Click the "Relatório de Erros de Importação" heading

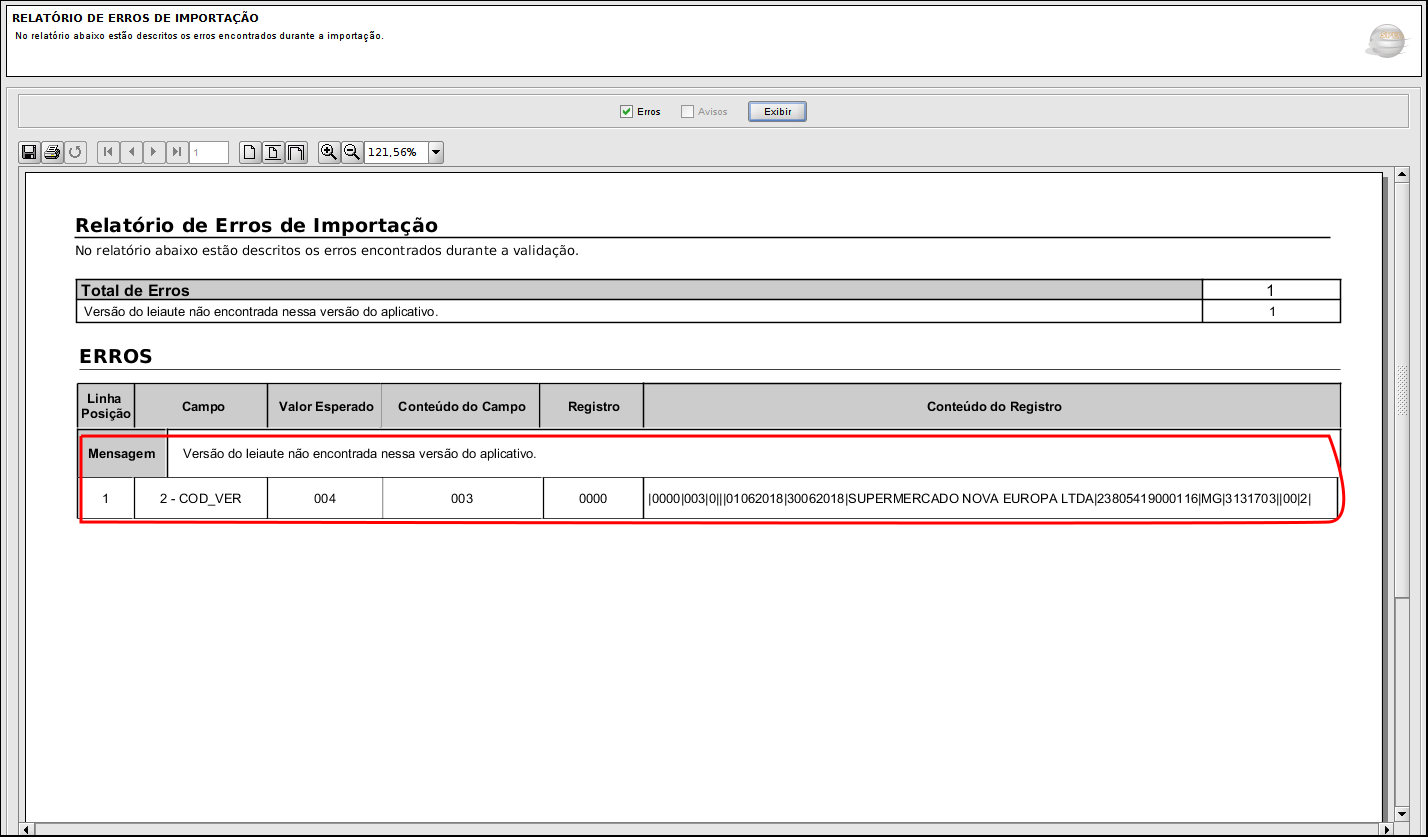click(257, 226)
